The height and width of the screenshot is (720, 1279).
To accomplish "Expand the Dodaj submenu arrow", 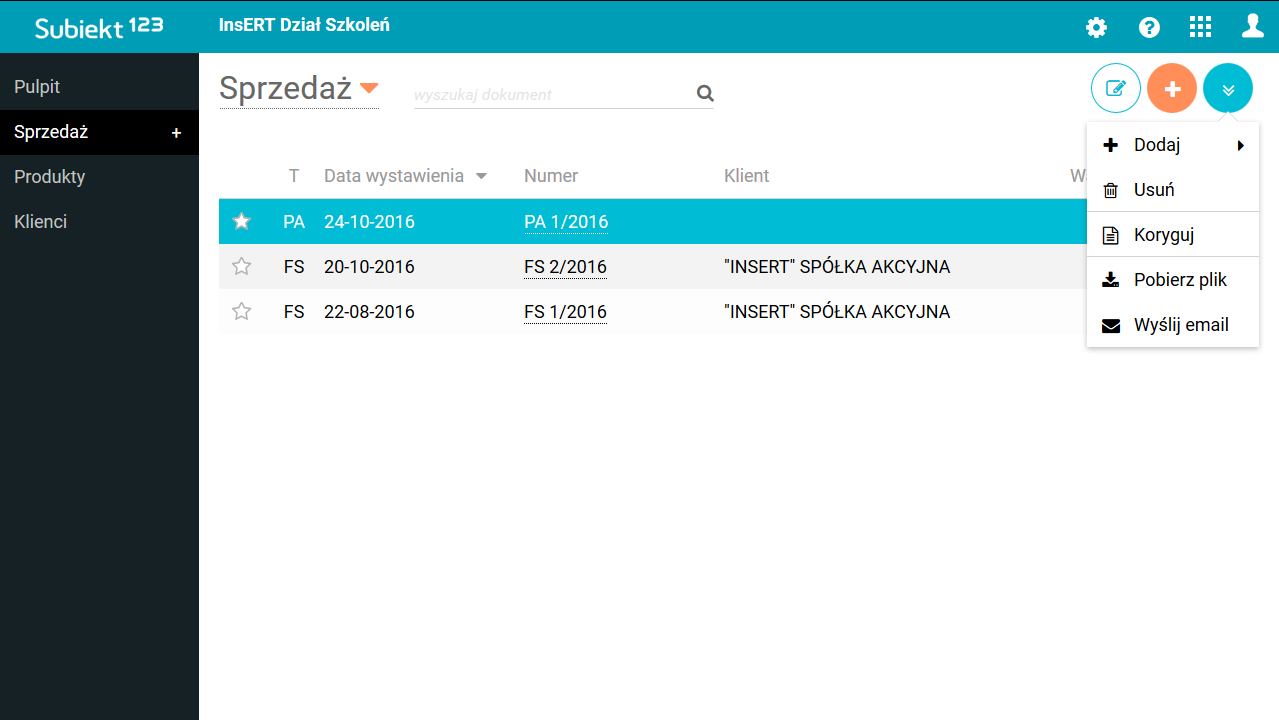I will click(x=1240, y=144).
